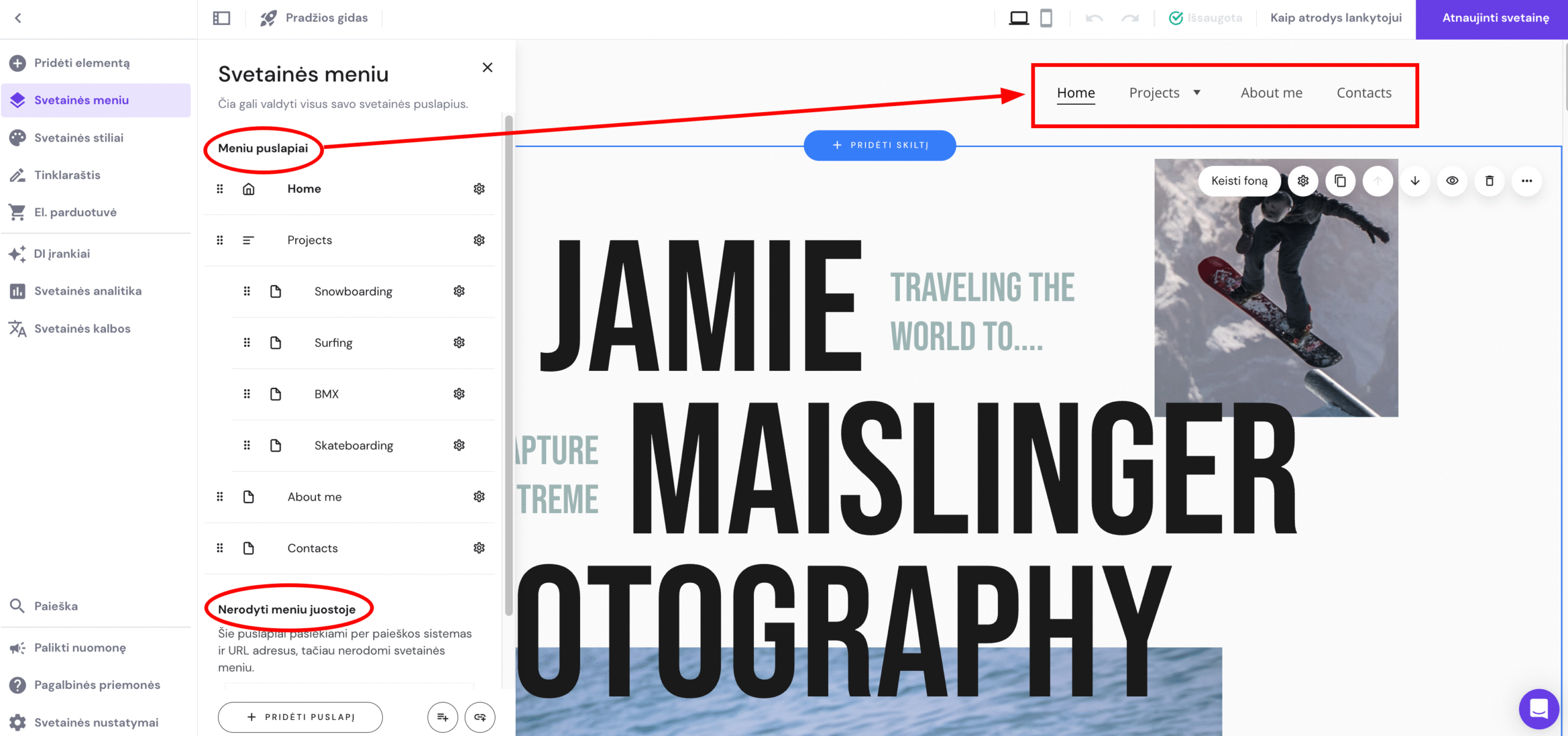Select About me in site navigation

(x=1271, y=93)
